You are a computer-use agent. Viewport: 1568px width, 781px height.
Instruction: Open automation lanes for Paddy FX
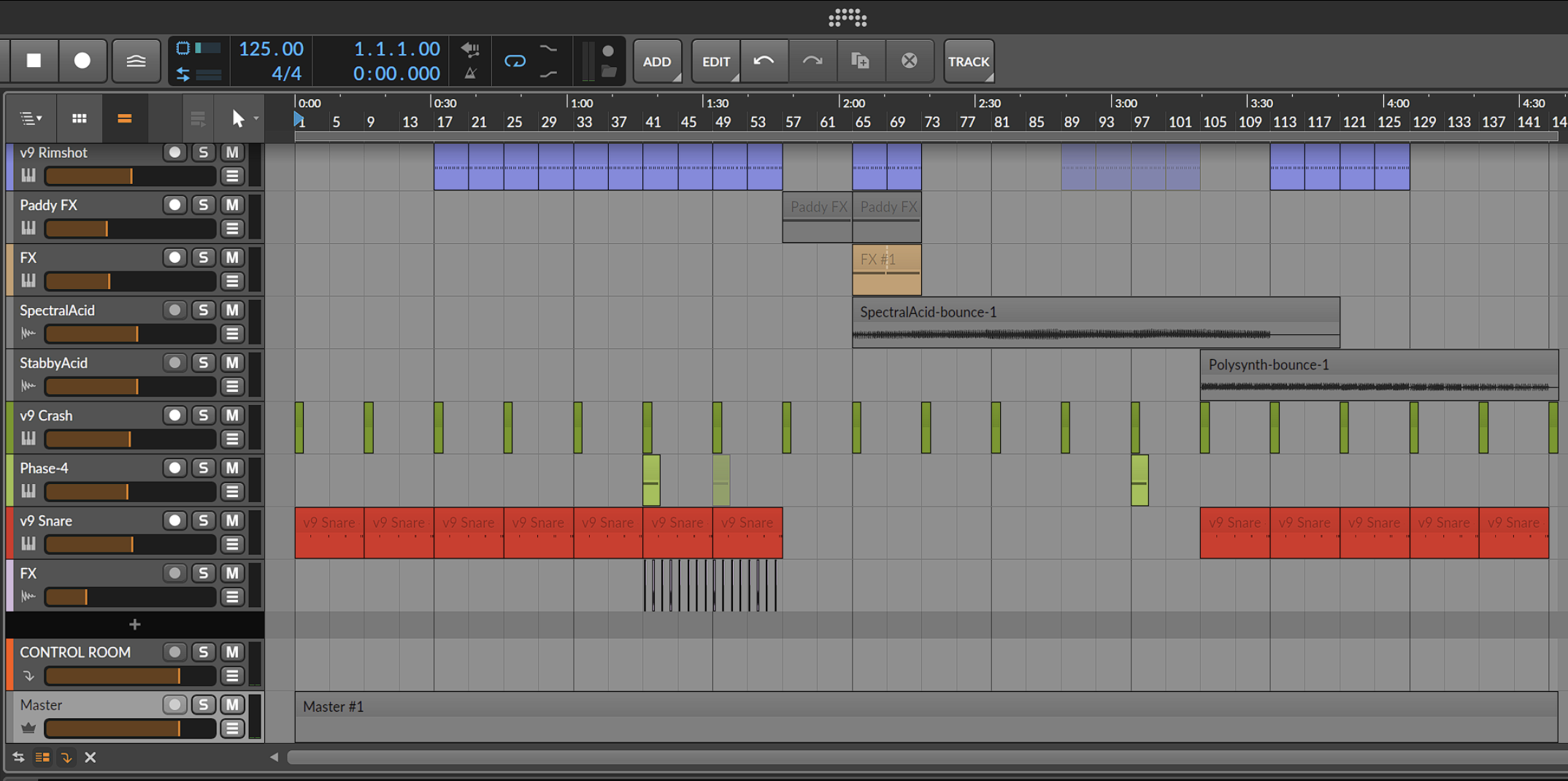232,228
